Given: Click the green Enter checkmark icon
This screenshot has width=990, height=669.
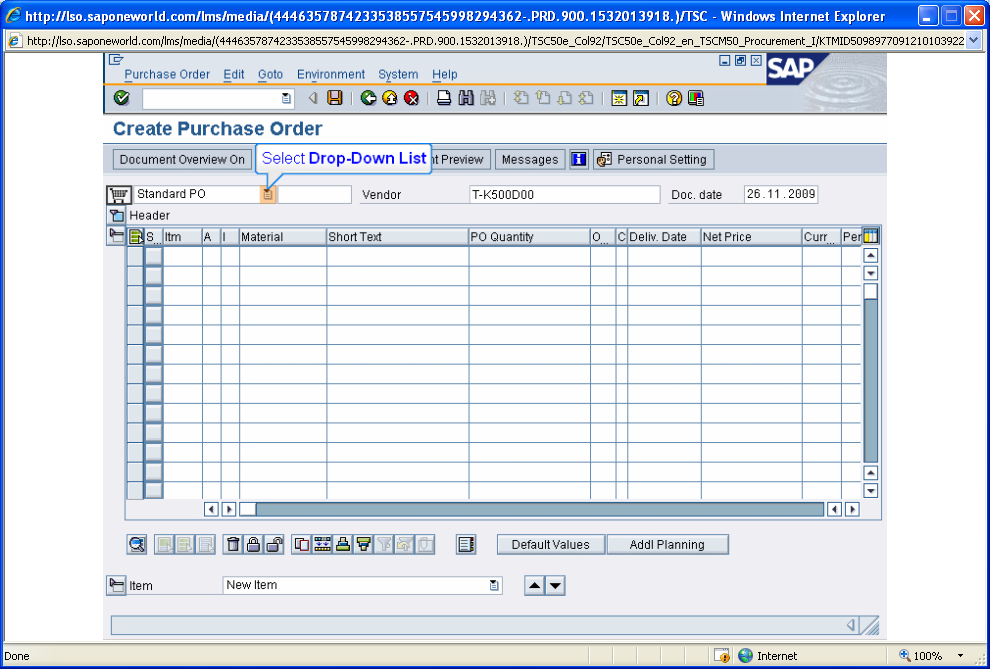Looking at the screenshot, I should coord(121,98).
